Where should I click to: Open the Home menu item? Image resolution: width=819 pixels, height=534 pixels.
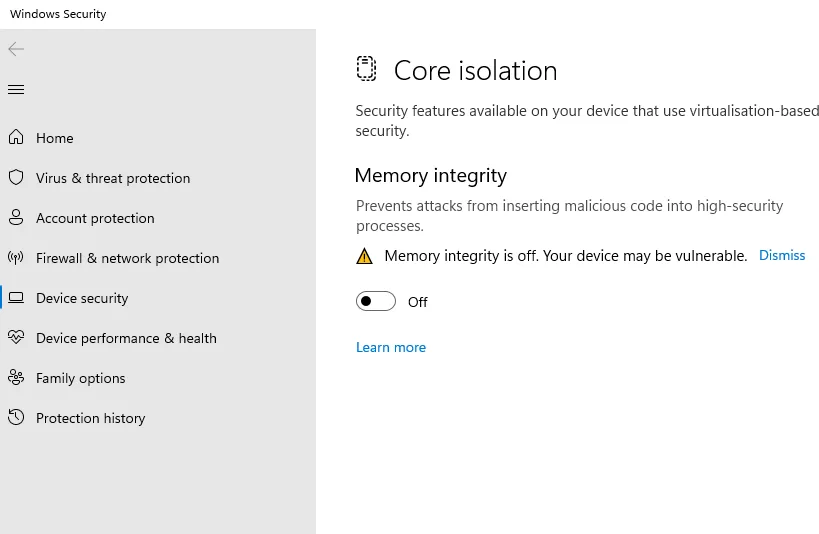tap(55, 138)
